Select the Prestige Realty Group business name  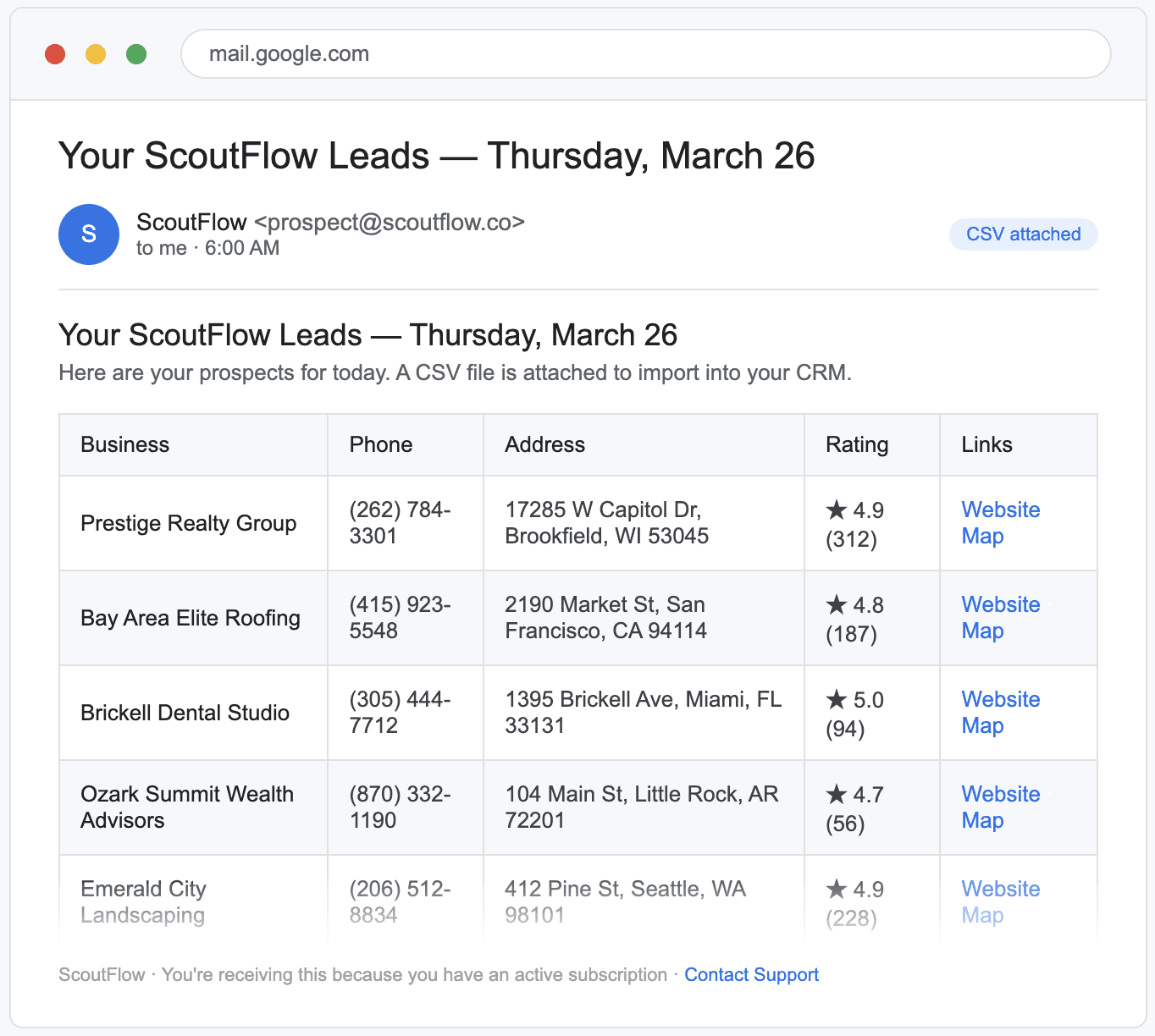(189, 523)
